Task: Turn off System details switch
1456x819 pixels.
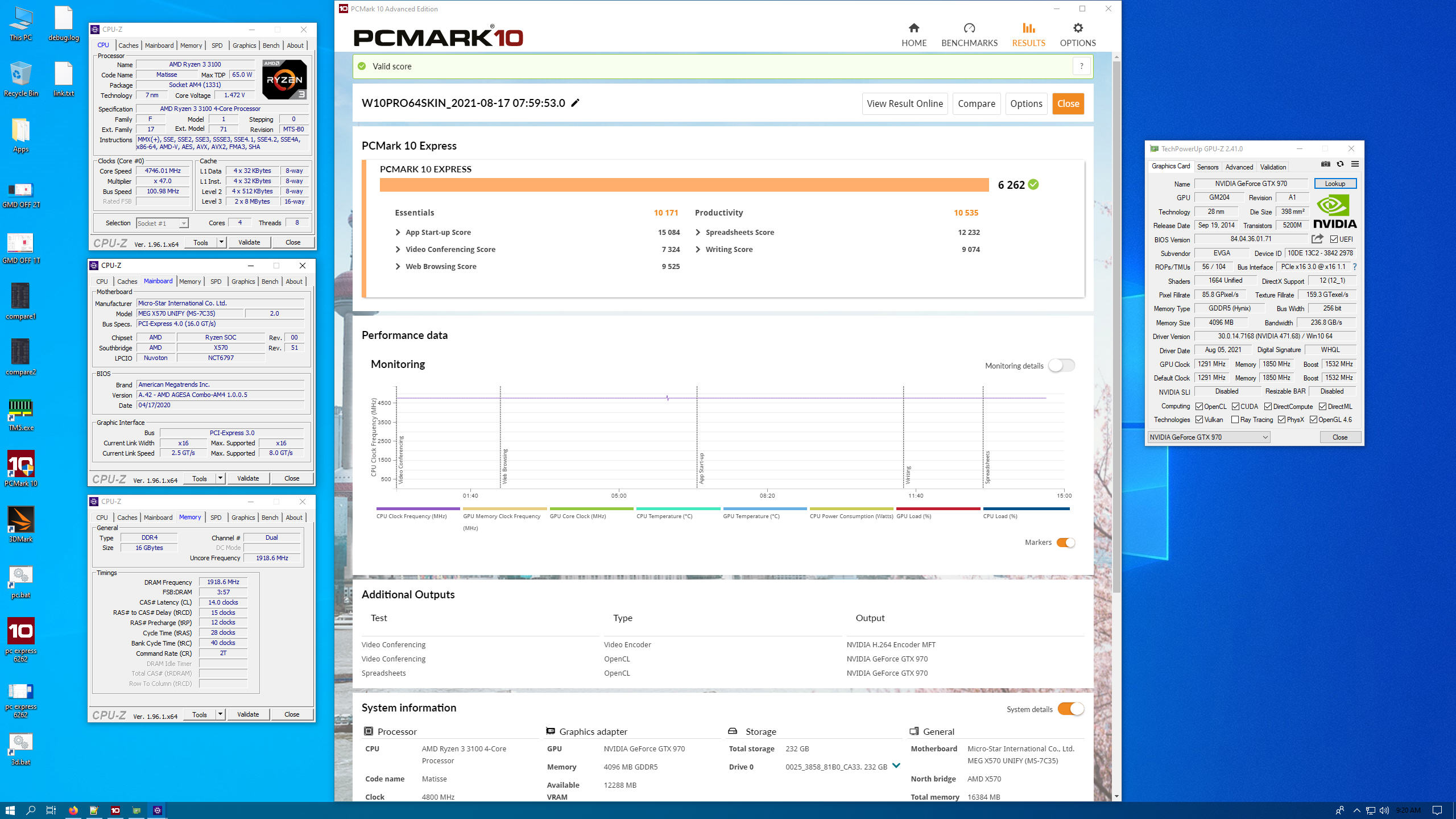Action: pyautogui.click(x=1070, y=709)
